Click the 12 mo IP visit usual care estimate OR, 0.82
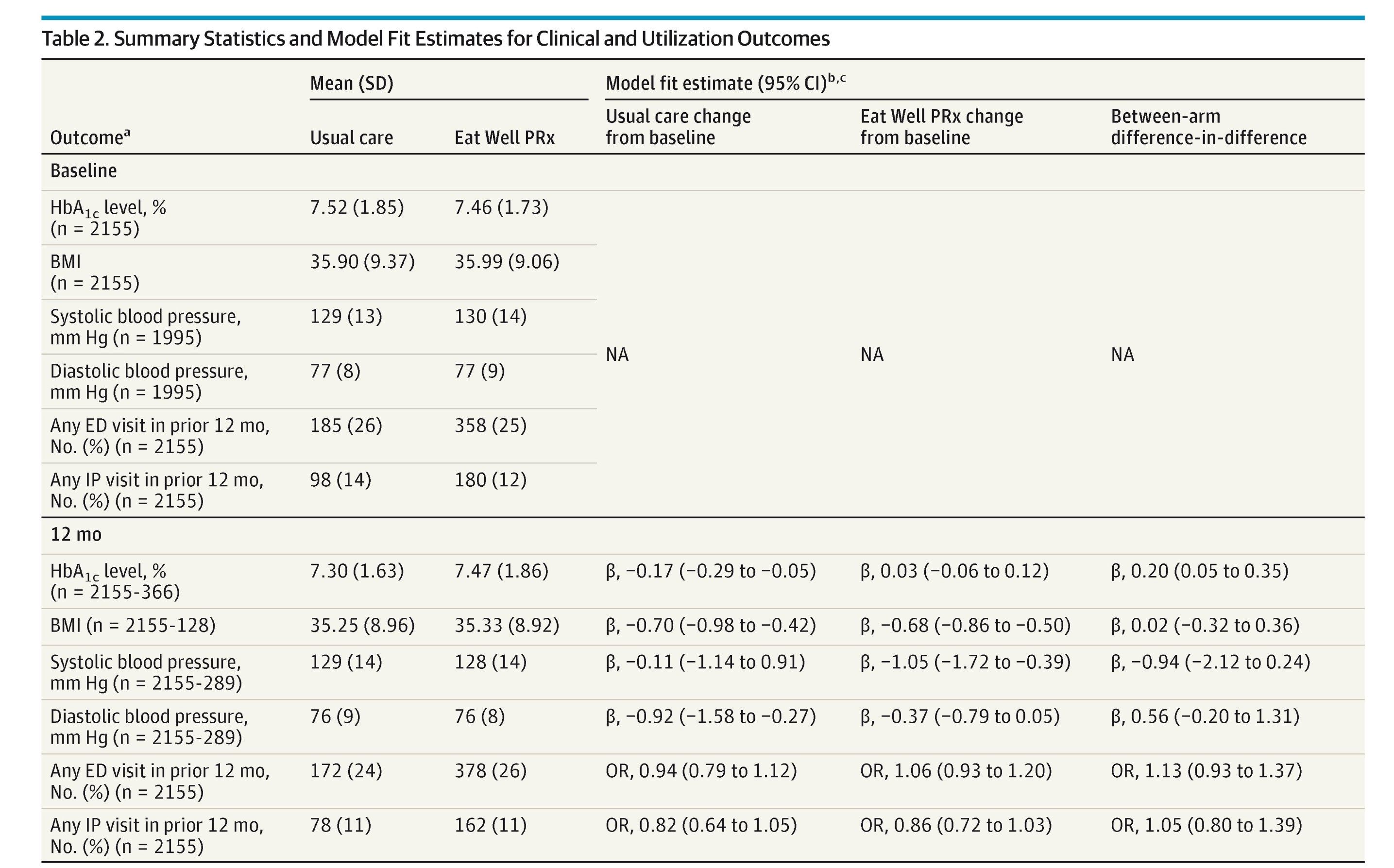The width and height of the screenshot is (1394, 868). [701, 826]
